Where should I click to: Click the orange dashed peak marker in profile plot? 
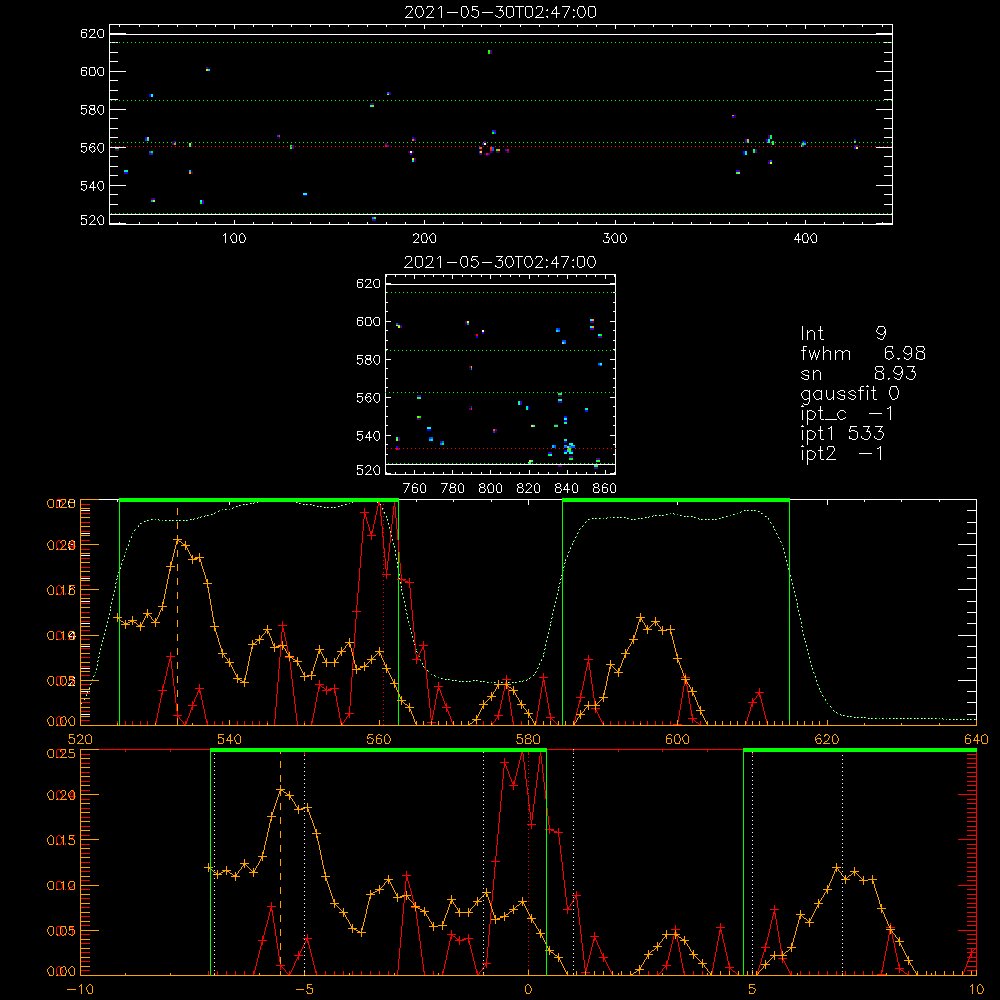(177, 615)
